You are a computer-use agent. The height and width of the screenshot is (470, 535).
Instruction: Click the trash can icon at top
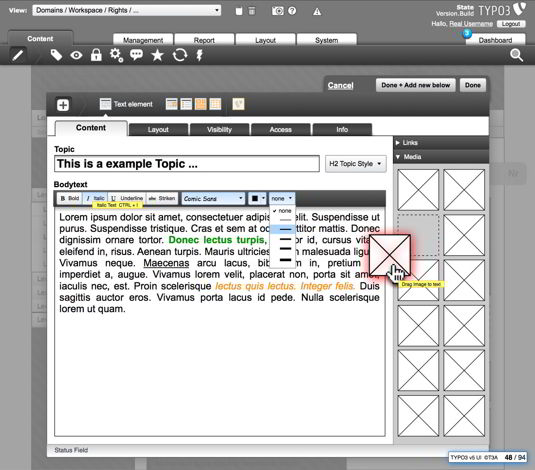[252, 11]
